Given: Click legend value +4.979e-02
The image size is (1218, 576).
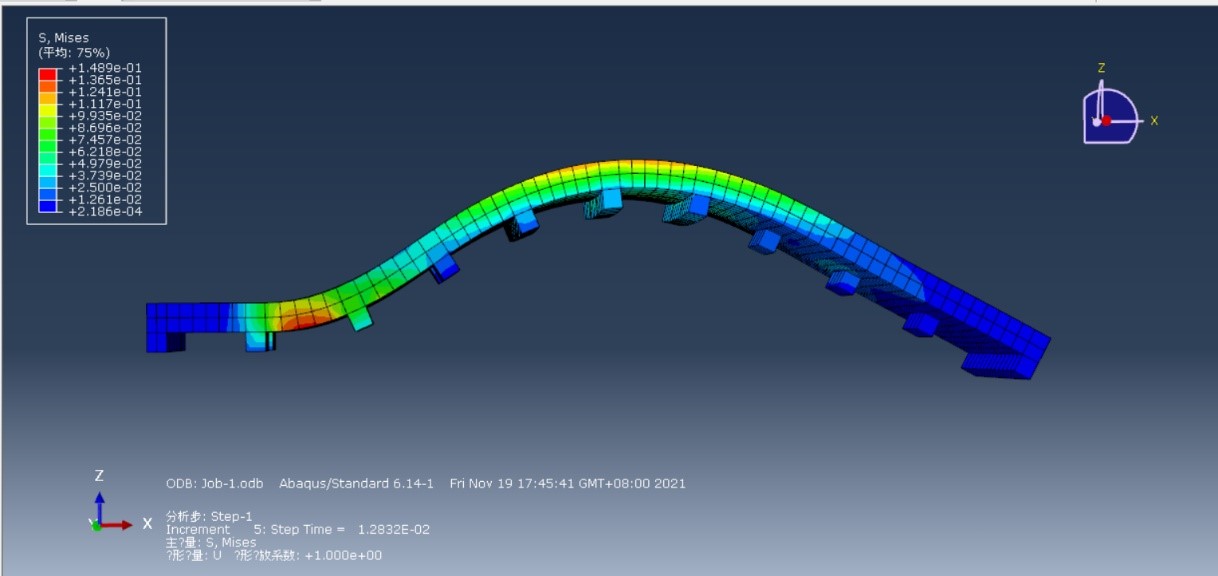Looking at the screenshot, I should [104, 164].
